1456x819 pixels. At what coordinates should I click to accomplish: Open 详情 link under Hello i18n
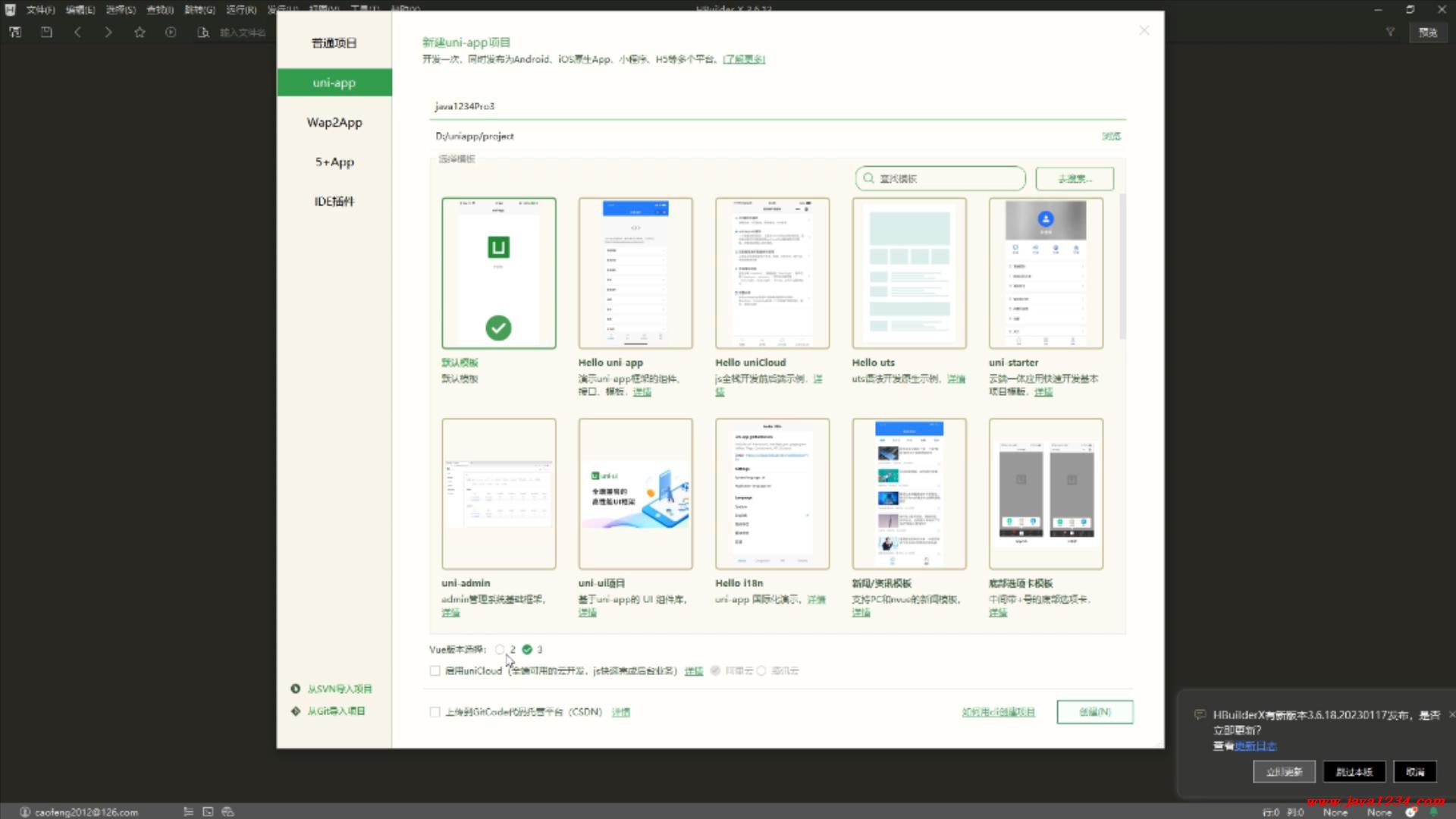(817, 600)
